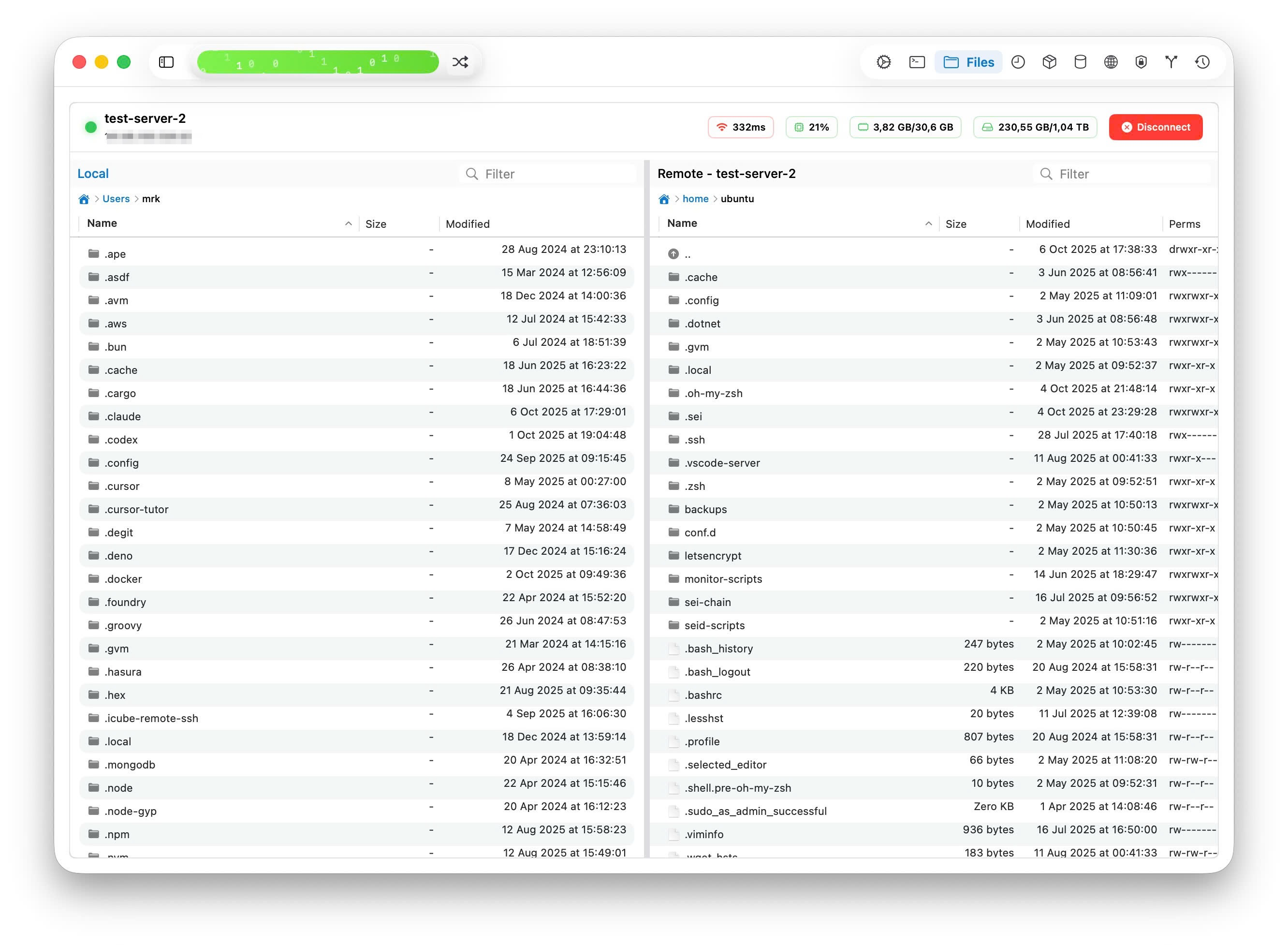Select the .claude local folder

pos(122,416)
